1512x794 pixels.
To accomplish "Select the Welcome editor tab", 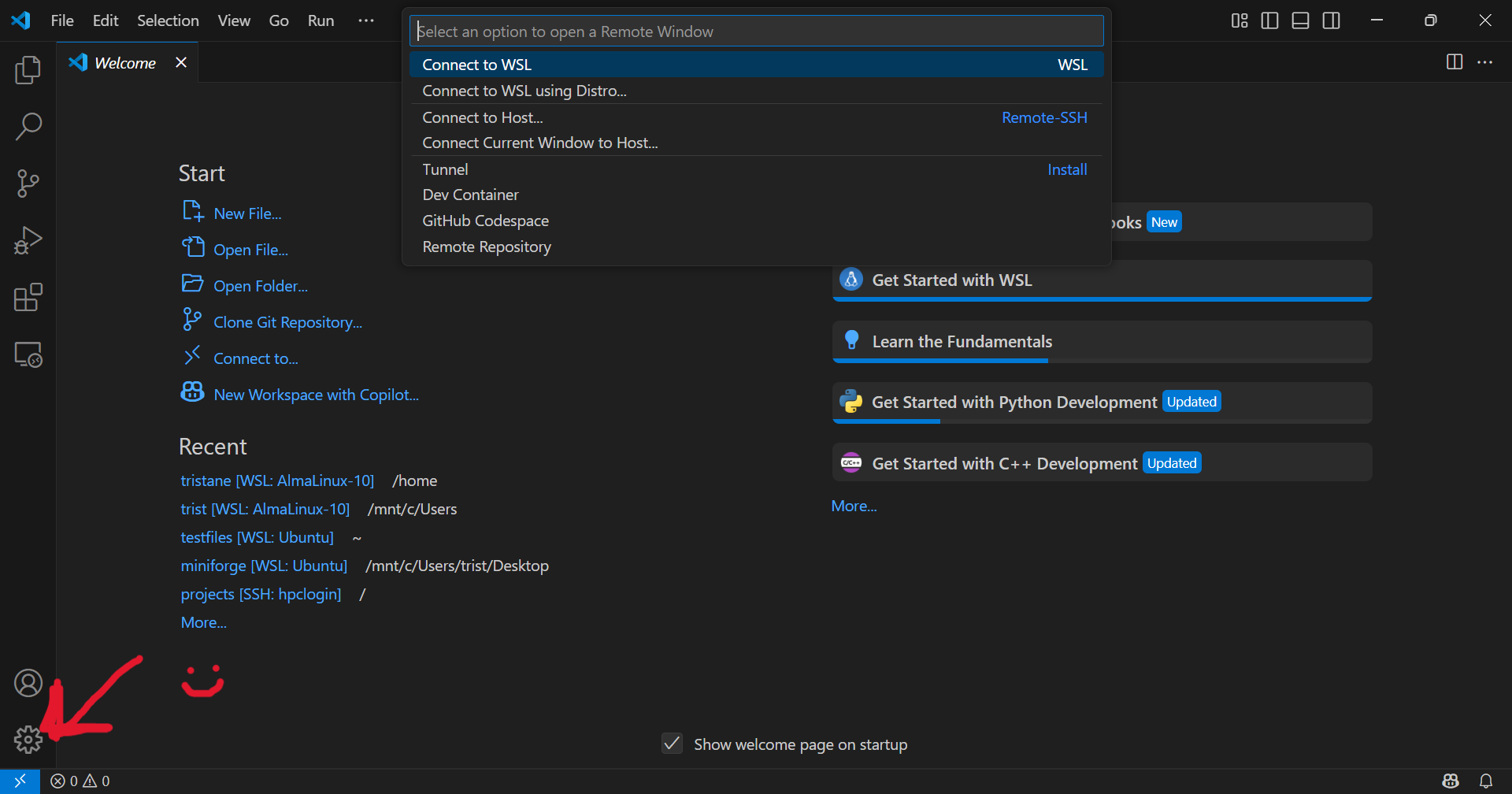I will pos(127,62).
